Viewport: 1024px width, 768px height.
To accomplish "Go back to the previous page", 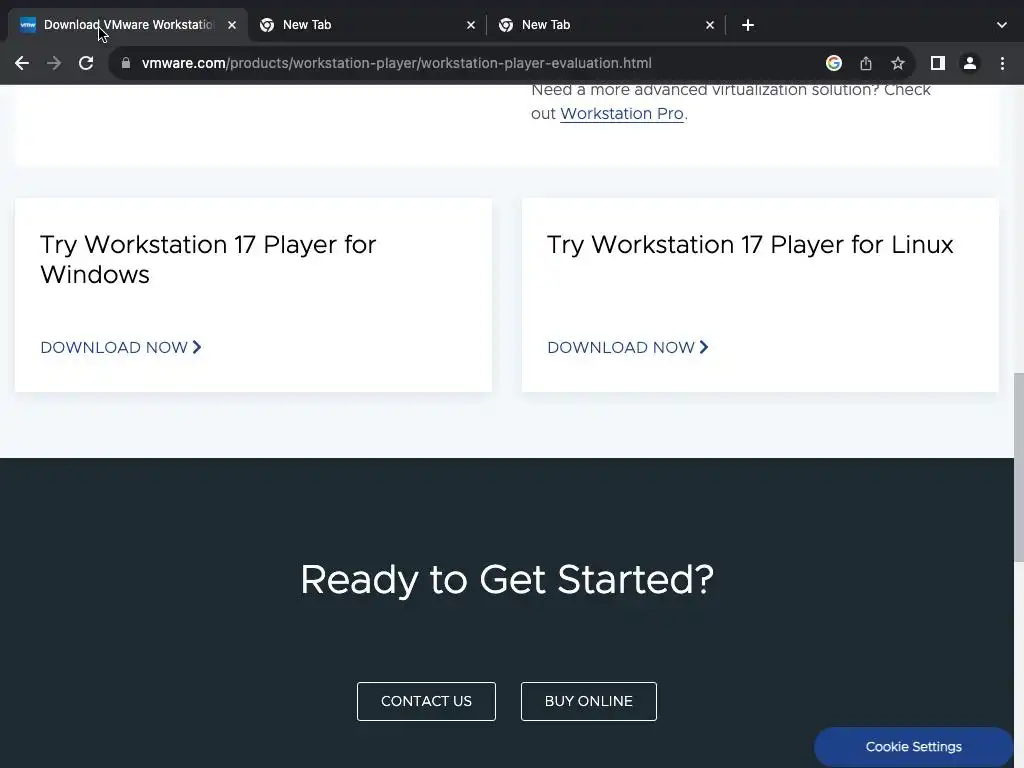I will pyautogui.click(x=22, y=63).
